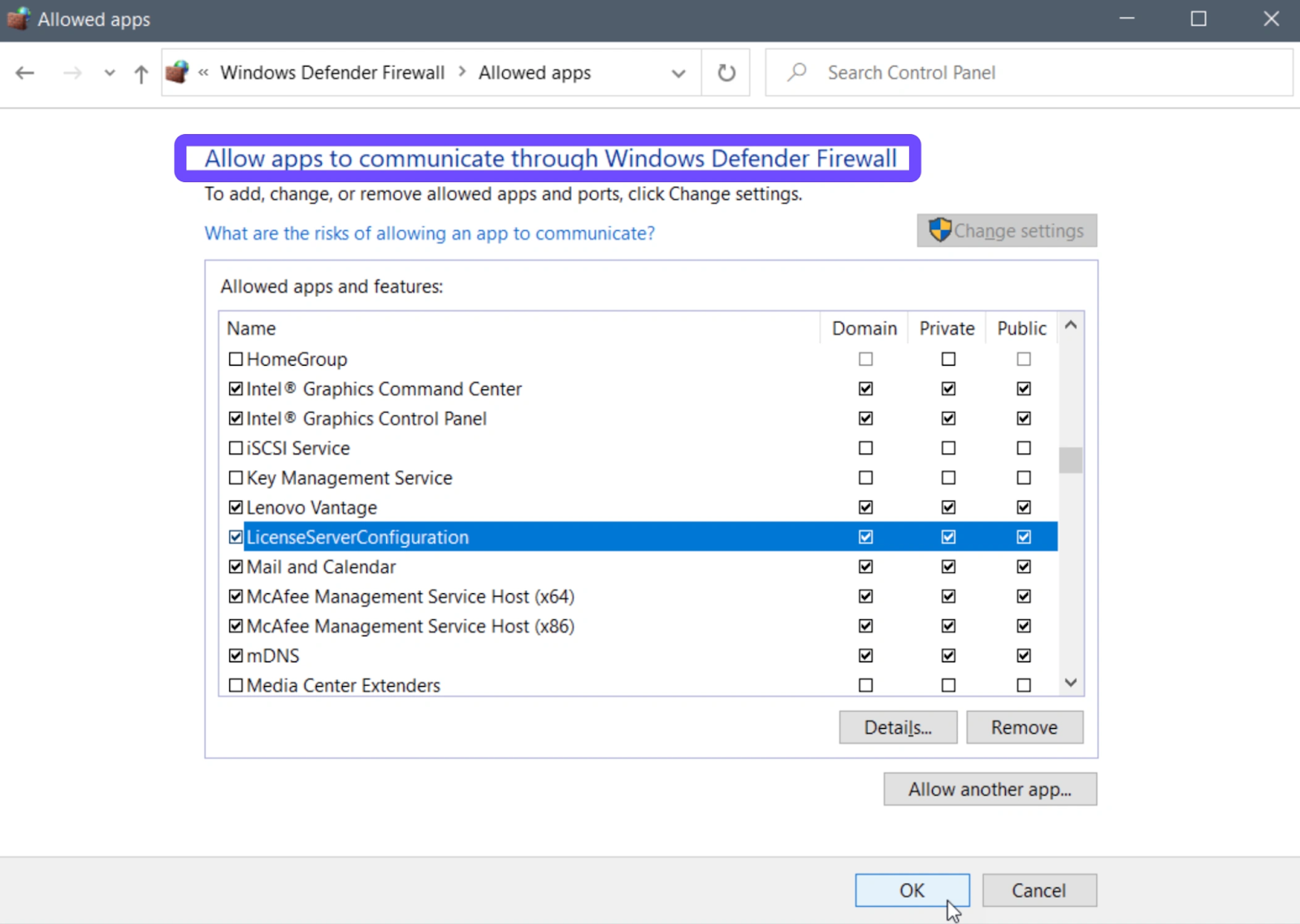
Task: Maximize the Allowed apps window
Action: (1198, 19)
